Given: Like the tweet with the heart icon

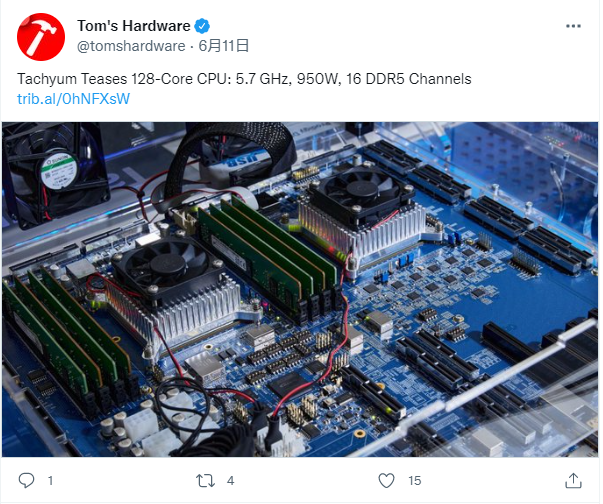Looking at the screenshot, I should [x=386, y=481].
